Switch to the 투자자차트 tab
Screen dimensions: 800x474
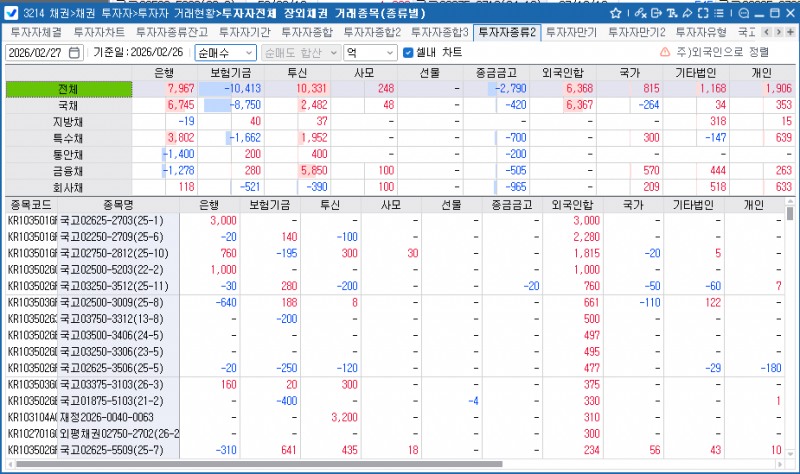coord(99,32)
